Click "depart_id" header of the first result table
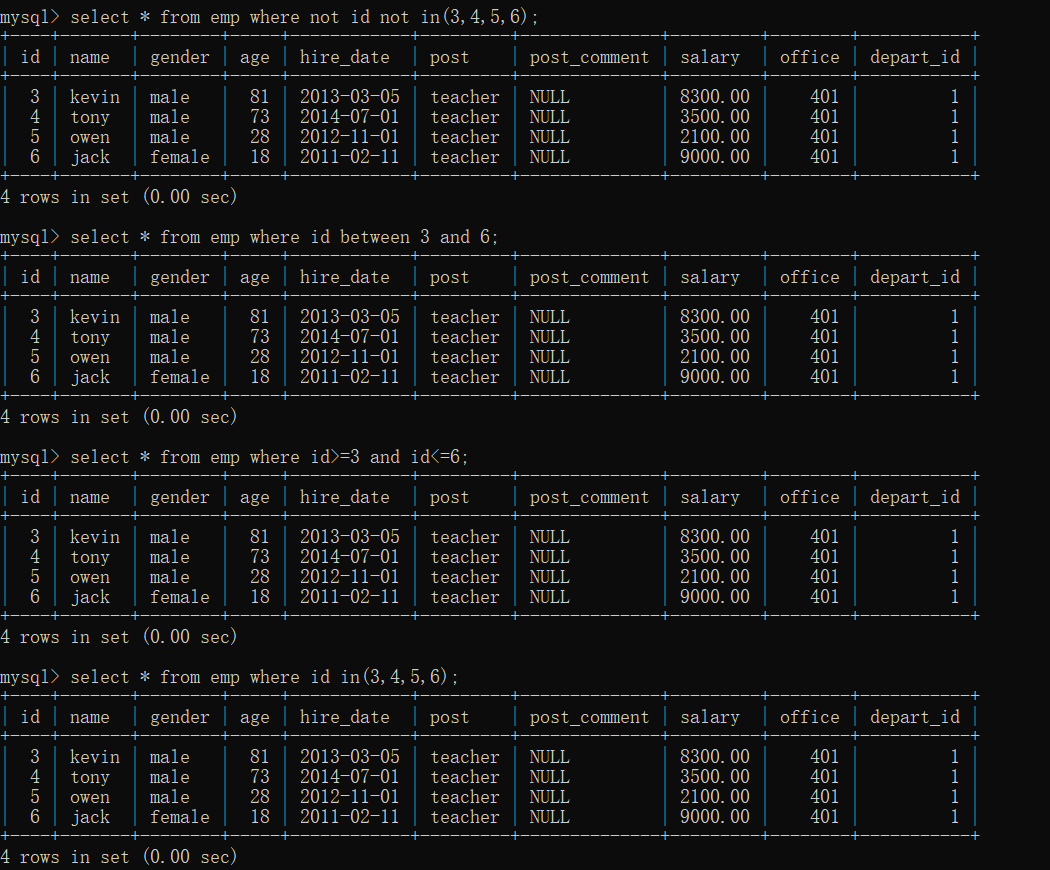The image size is (1050, 870). click(915, 58)
